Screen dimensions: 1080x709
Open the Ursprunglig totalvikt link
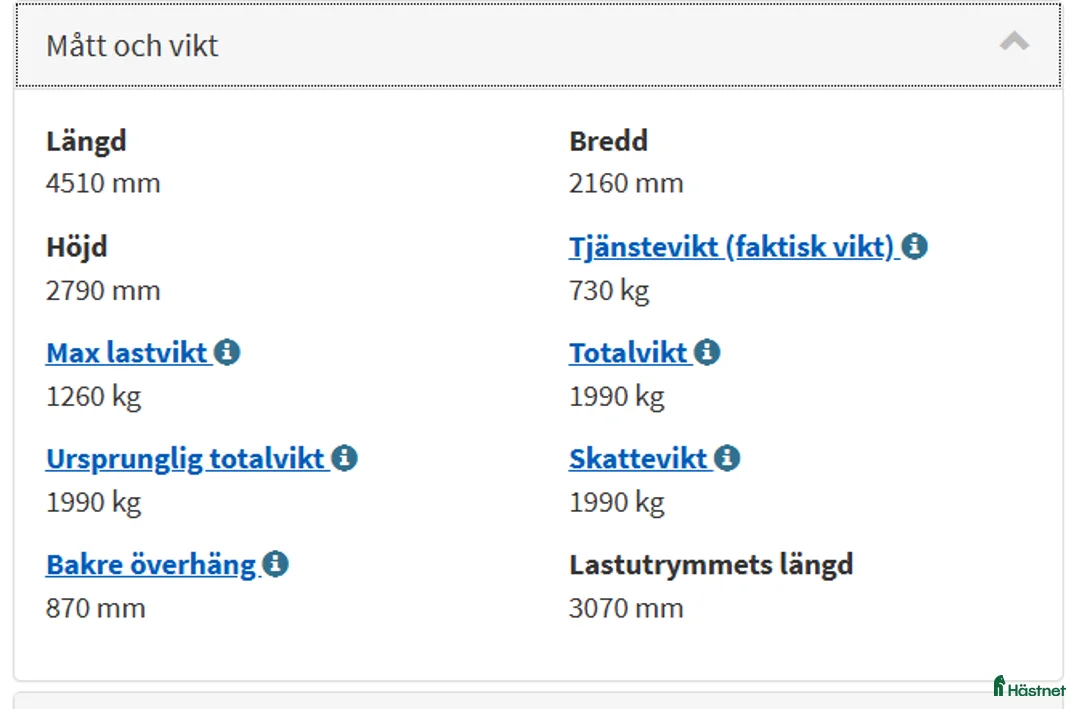(x=186, y=459)
